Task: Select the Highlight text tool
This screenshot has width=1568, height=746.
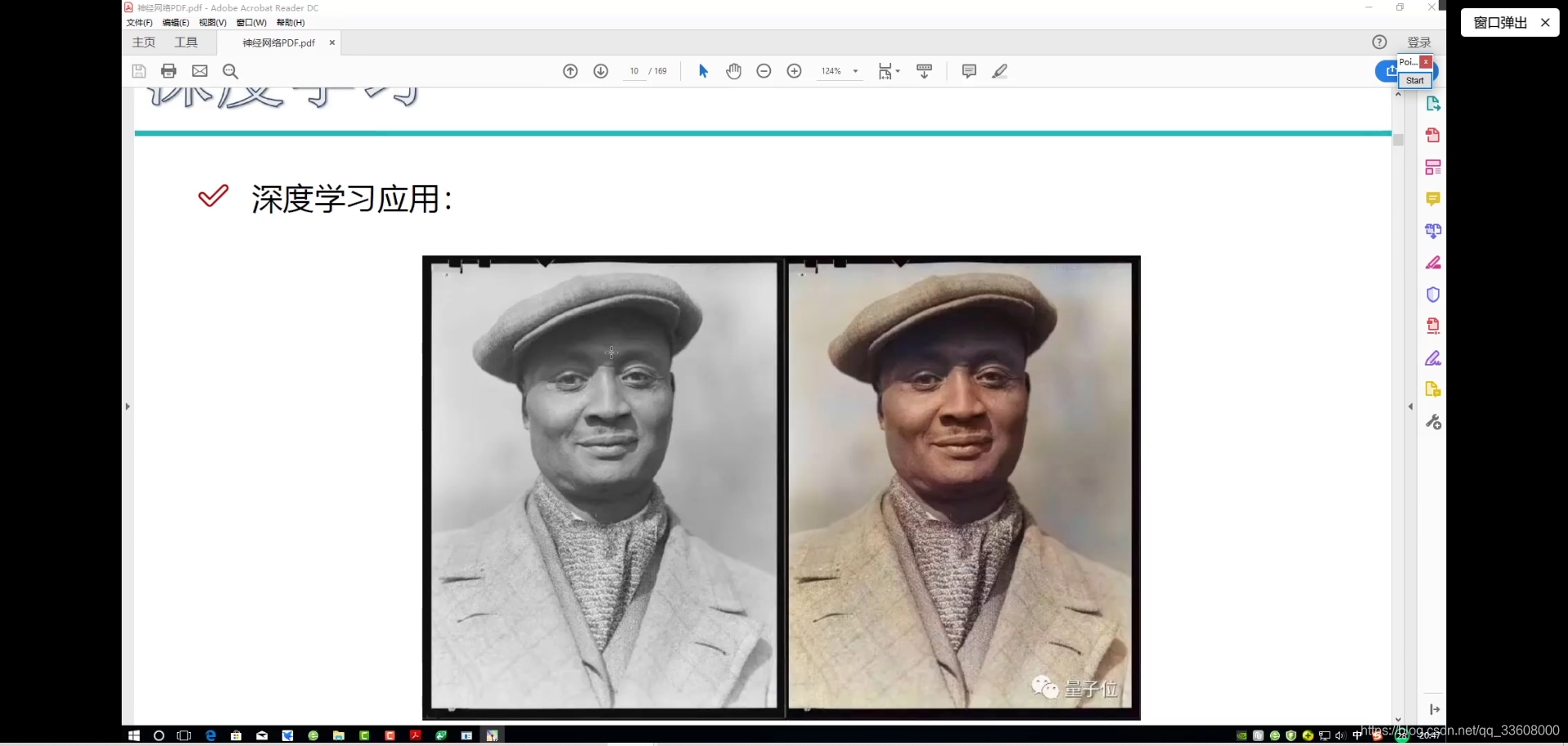Action: tap(1000, 71)
